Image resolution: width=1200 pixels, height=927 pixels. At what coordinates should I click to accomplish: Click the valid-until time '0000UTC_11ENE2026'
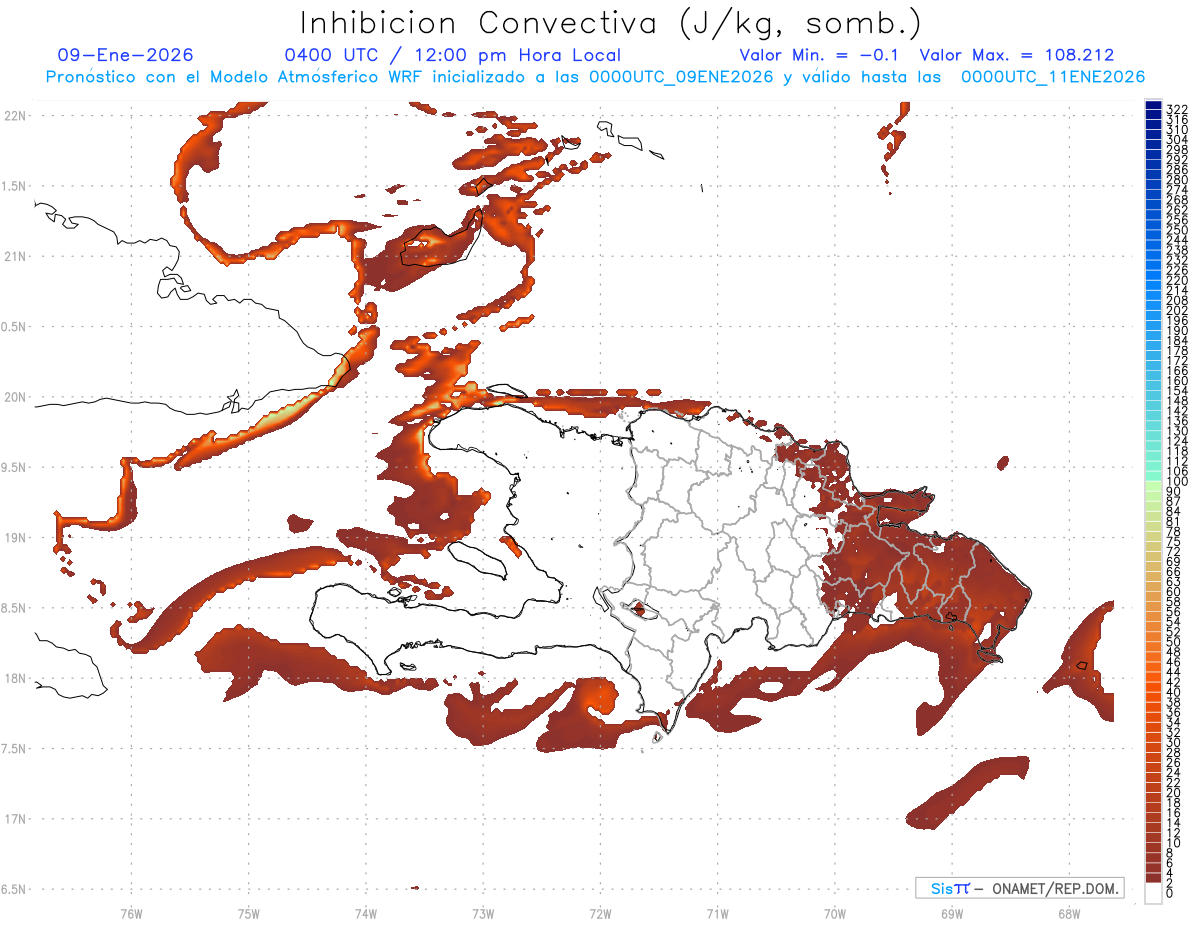[x=1052, y=77]
